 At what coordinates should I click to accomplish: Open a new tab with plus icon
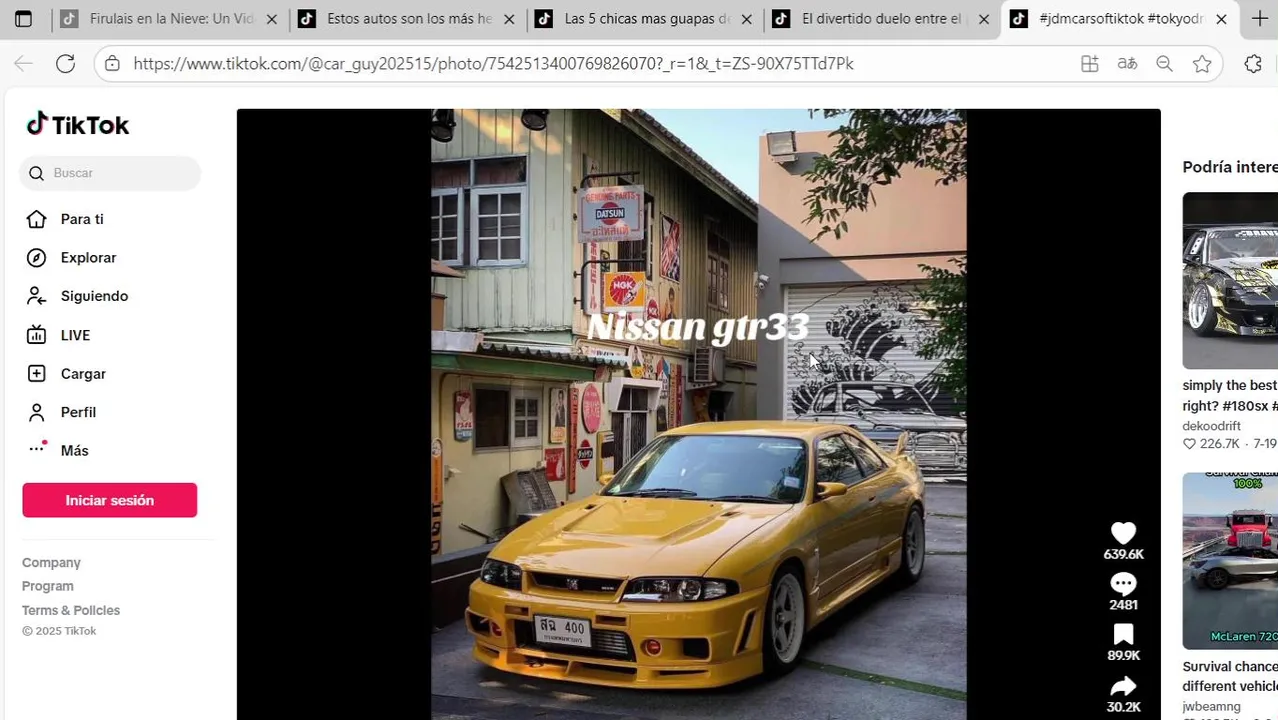[1259, 19]
